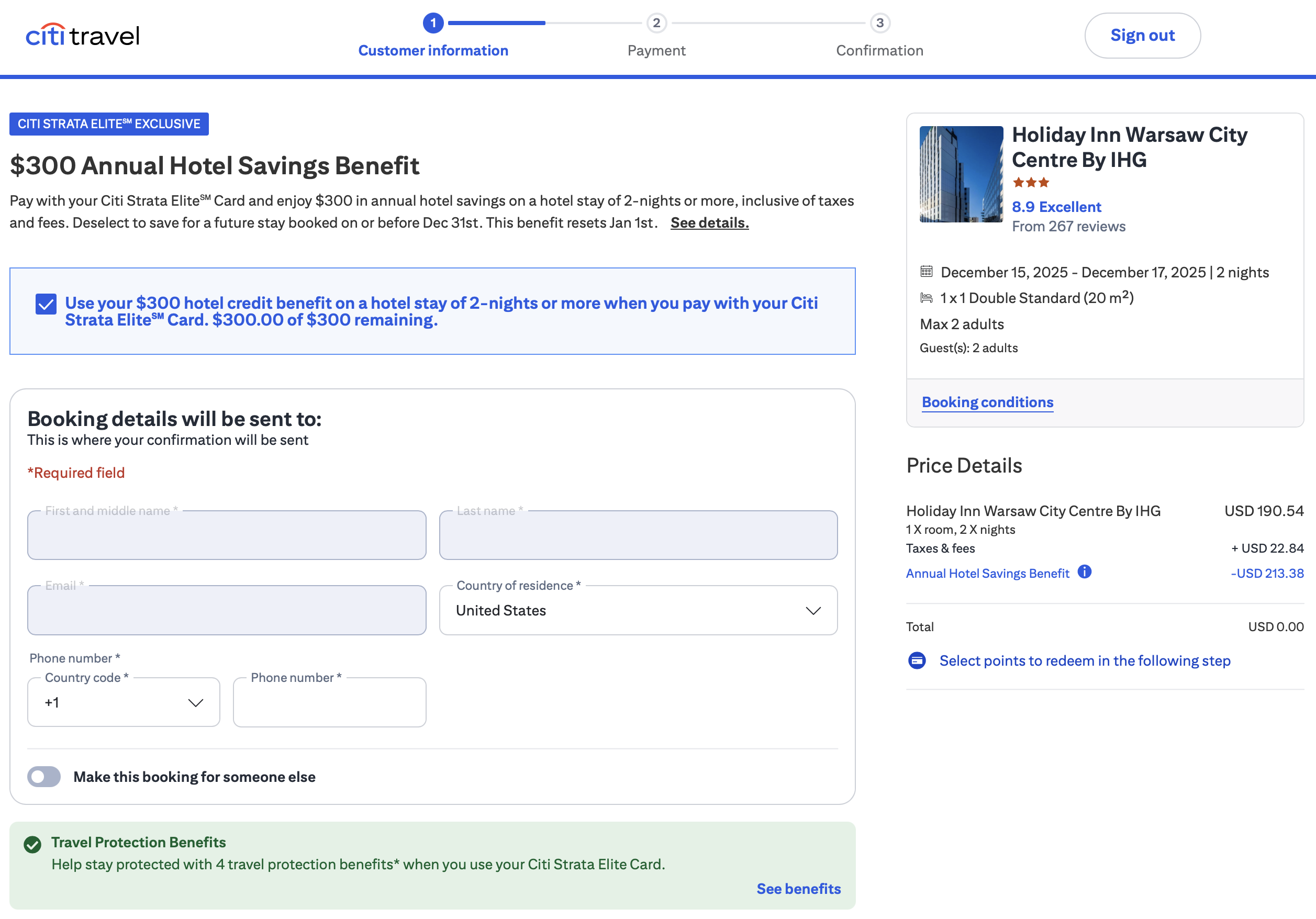
Task: Uncheck the $300 hotel credit benefit checkbox
Action: click(x=46, y=304)
